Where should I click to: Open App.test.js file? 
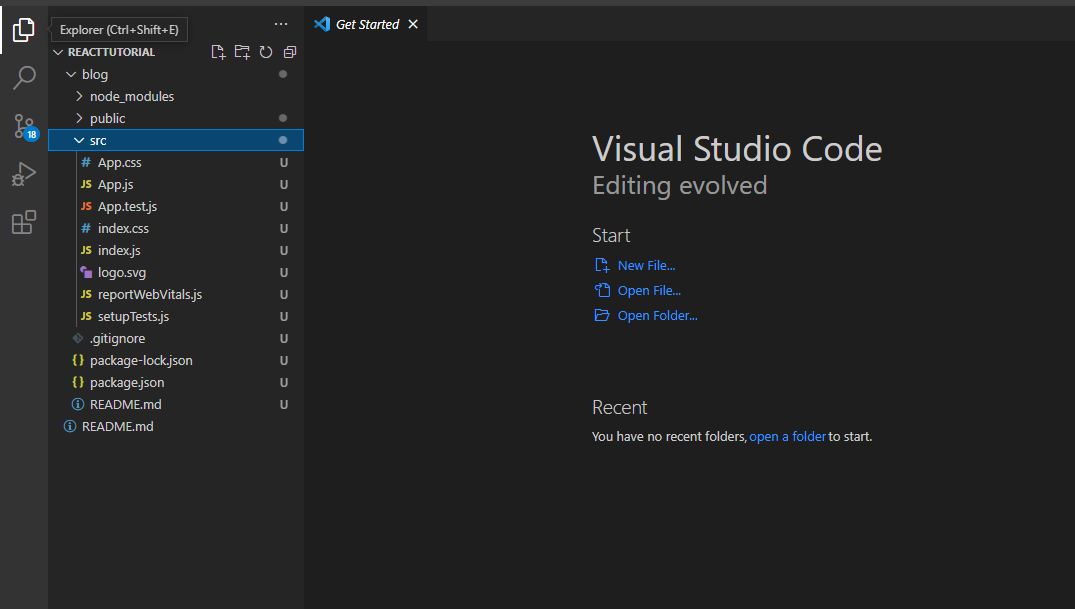(176, 206)
